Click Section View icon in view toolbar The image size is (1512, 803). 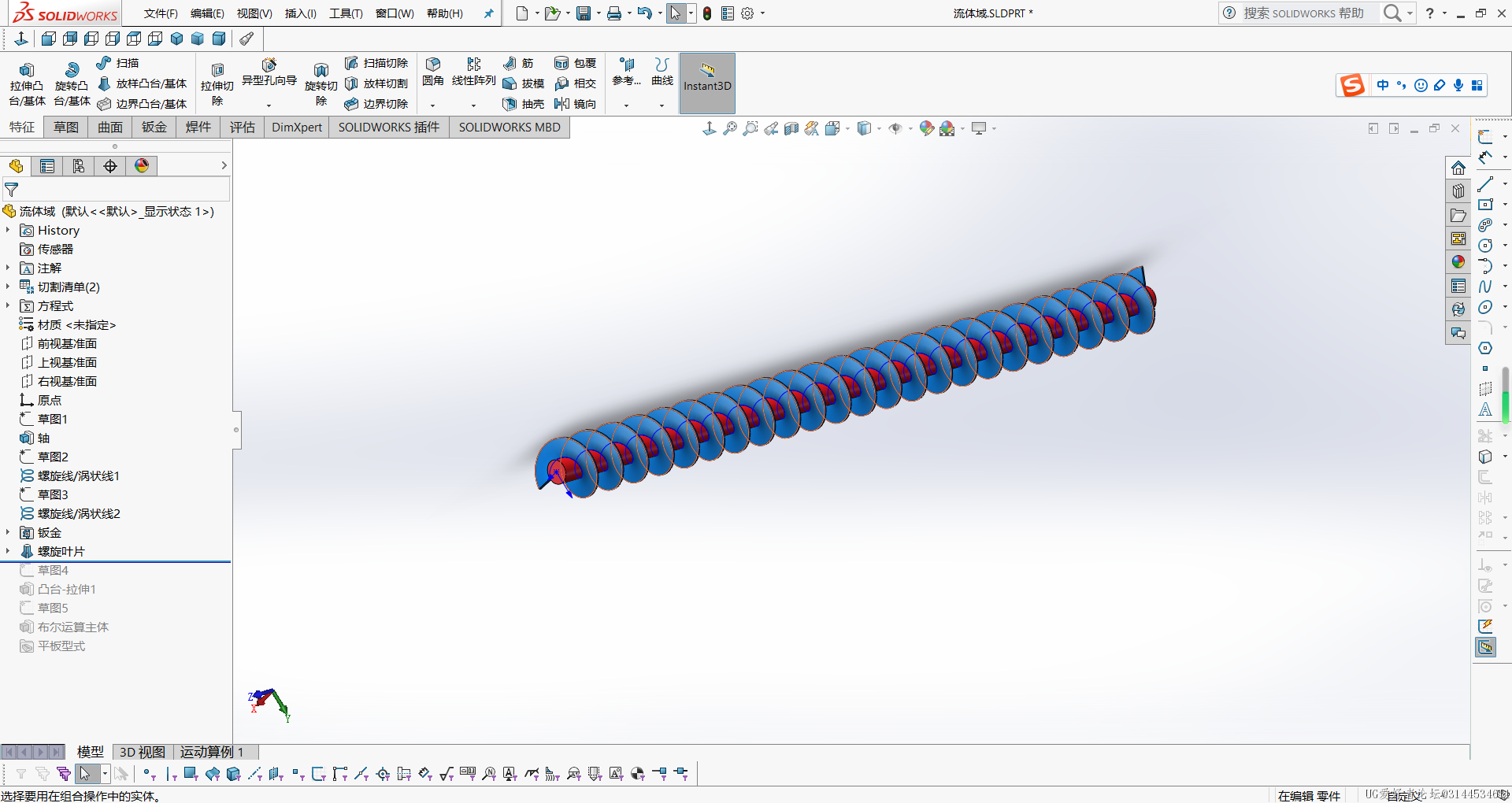791,128
